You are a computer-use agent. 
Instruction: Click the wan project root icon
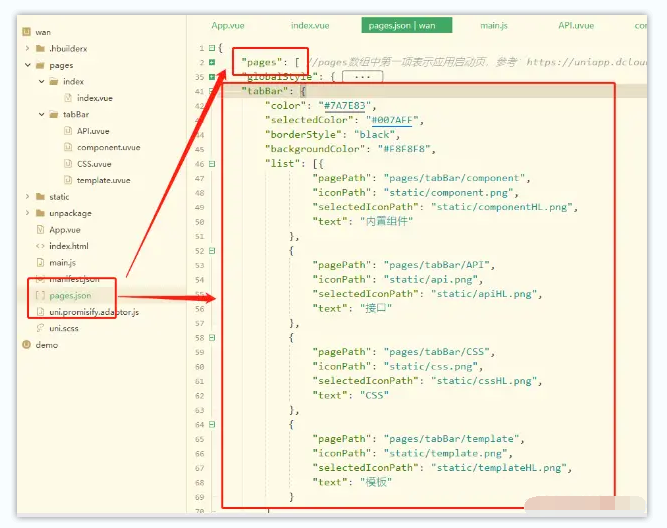[26, 32]
